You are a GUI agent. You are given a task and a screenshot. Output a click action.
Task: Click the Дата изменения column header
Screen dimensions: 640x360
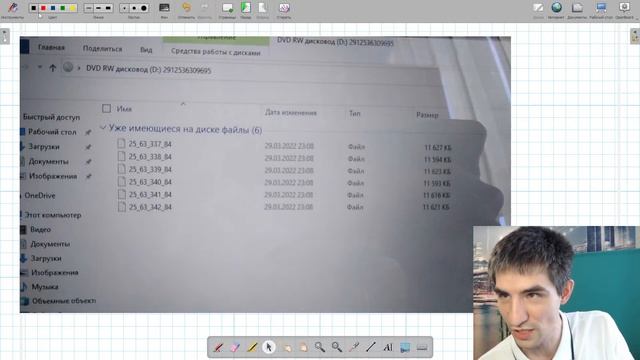tap(291, 113)
